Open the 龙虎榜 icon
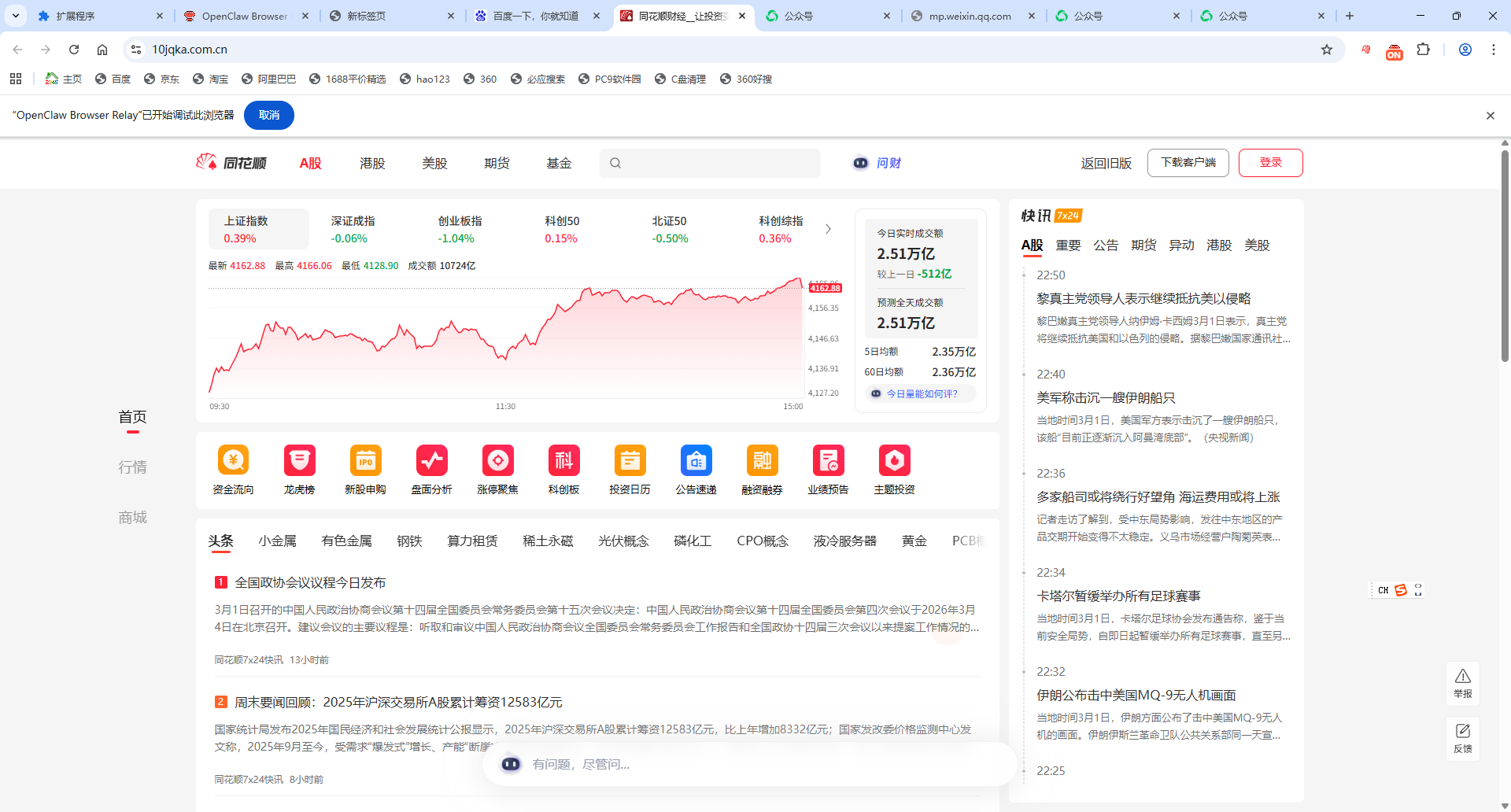The image size is (1511, 812). (x=299, y=460)
